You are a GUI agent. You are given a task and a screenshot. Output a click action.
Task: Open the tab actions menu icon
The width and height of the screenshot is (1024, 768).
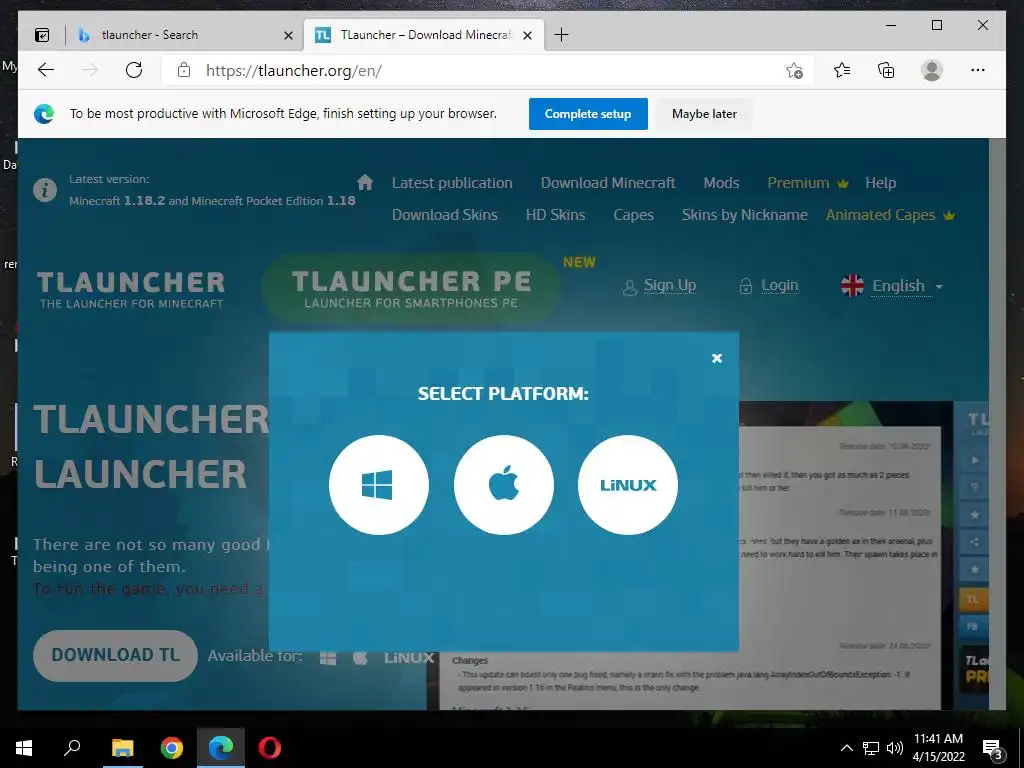pos(42,35)
